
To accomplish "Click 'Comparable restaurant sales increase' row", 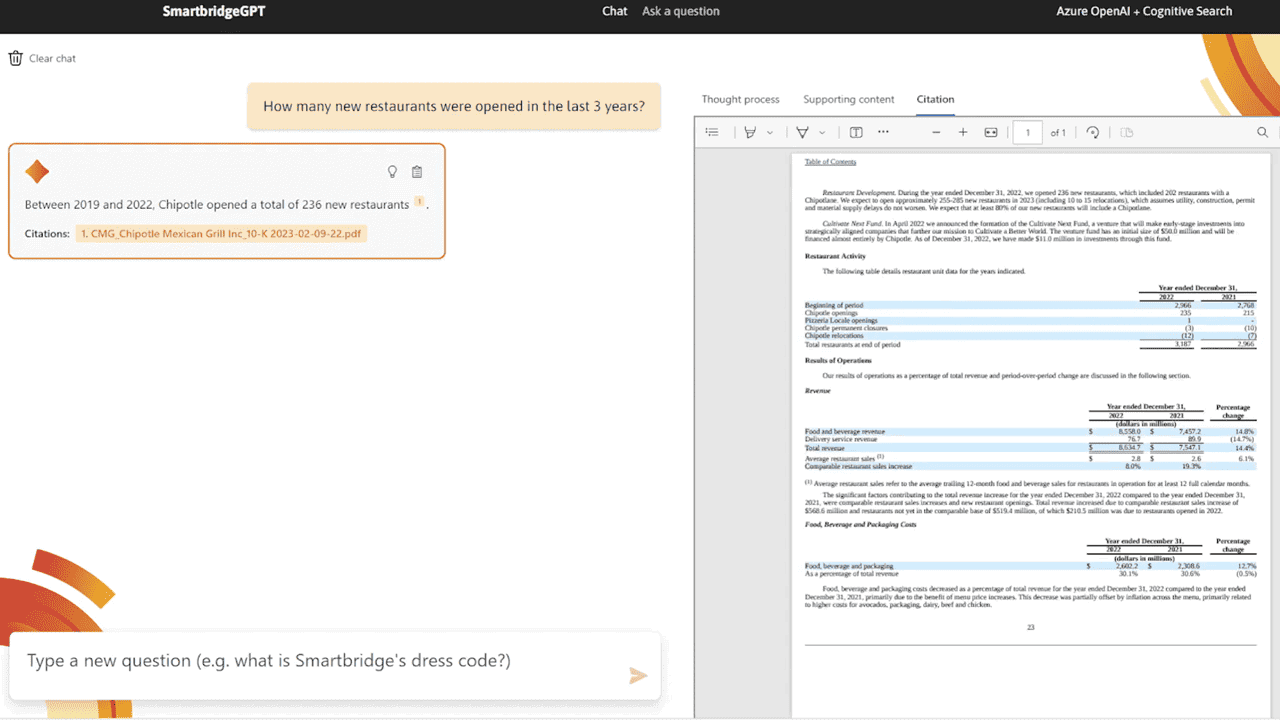I will pos(1030,466).
